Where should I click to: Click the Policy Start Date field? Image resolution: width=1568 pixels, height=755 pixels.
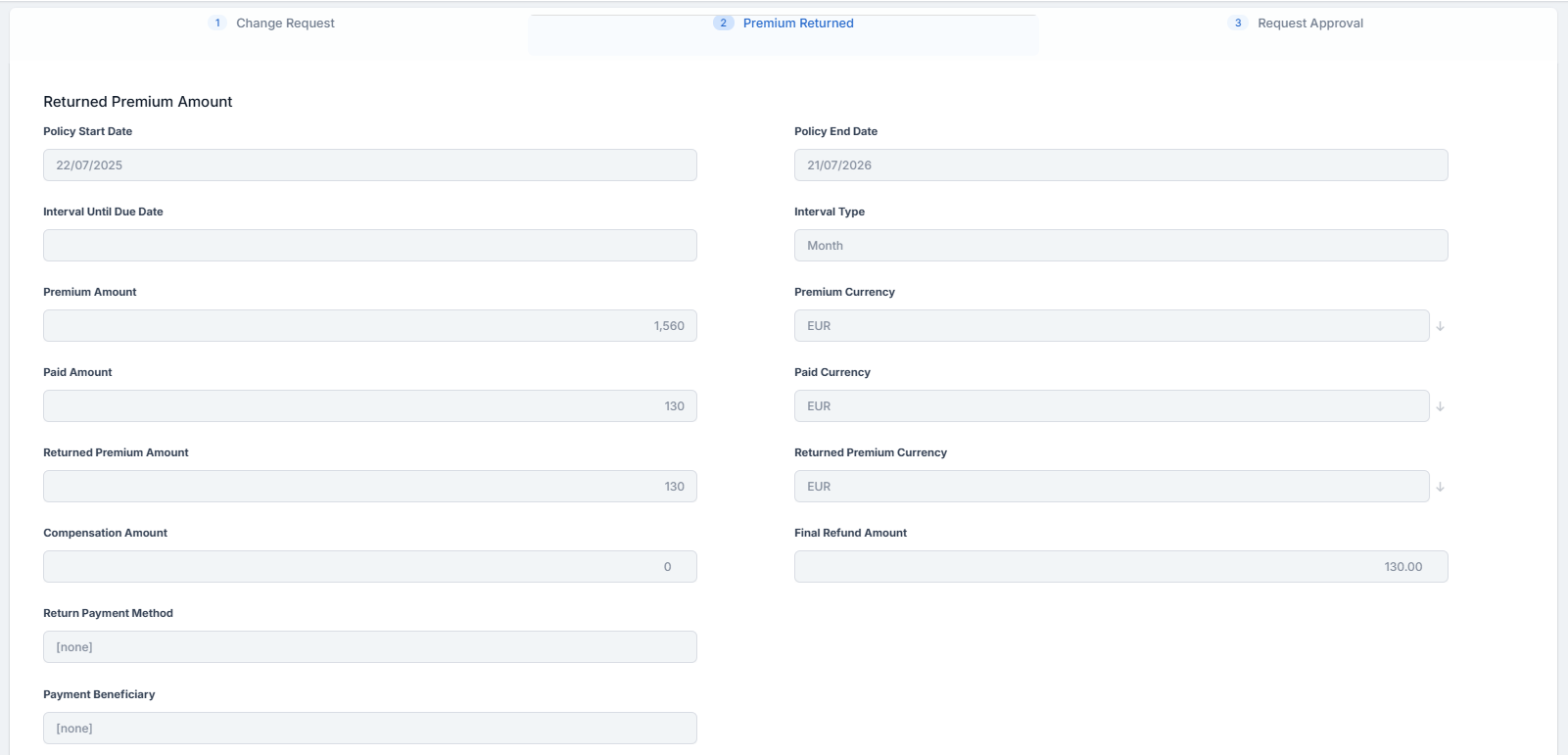pos(369,165)
